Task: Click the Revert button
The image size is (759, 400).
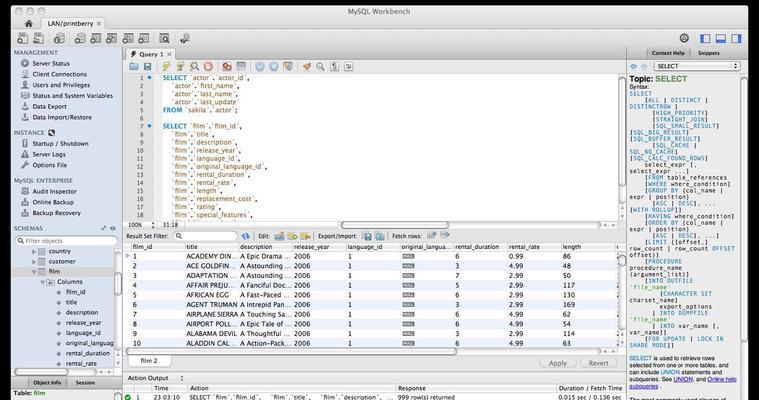Action: [x=599, y=363]
